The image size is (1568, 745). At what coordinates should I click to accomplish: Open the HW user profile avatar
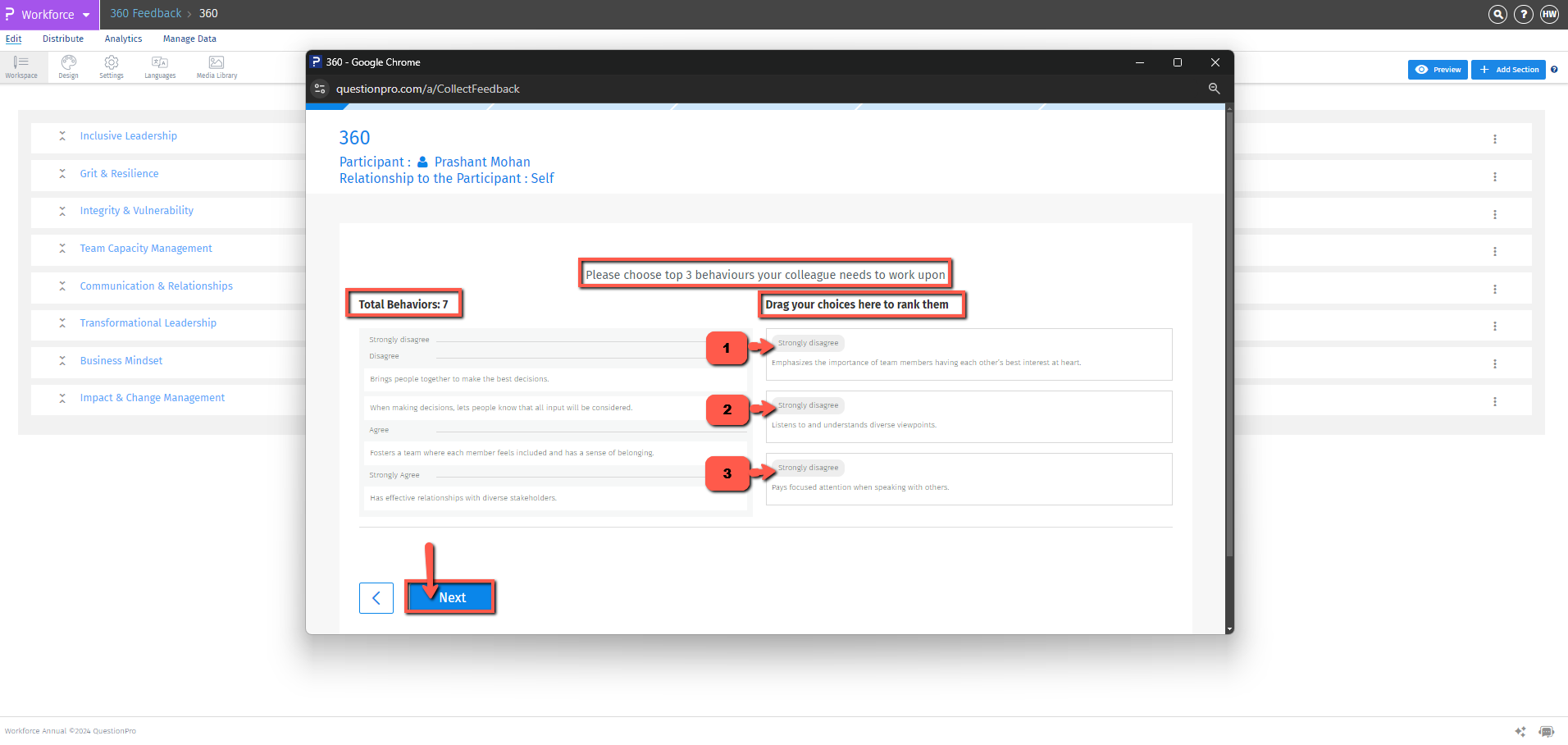pos(1549,14)
